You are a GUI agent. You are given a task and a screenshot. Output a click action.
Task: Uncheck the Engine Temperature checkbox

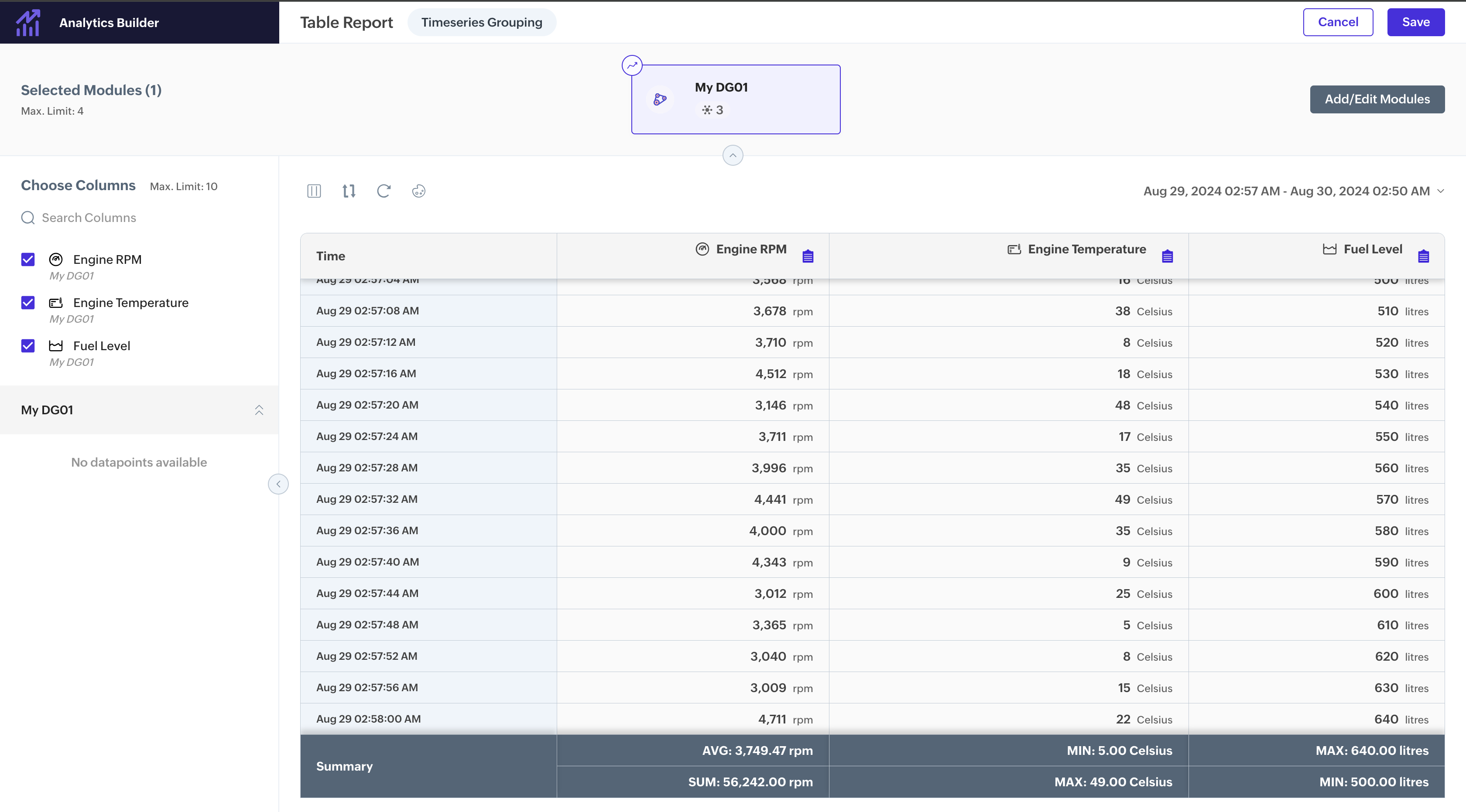point(28,303)
